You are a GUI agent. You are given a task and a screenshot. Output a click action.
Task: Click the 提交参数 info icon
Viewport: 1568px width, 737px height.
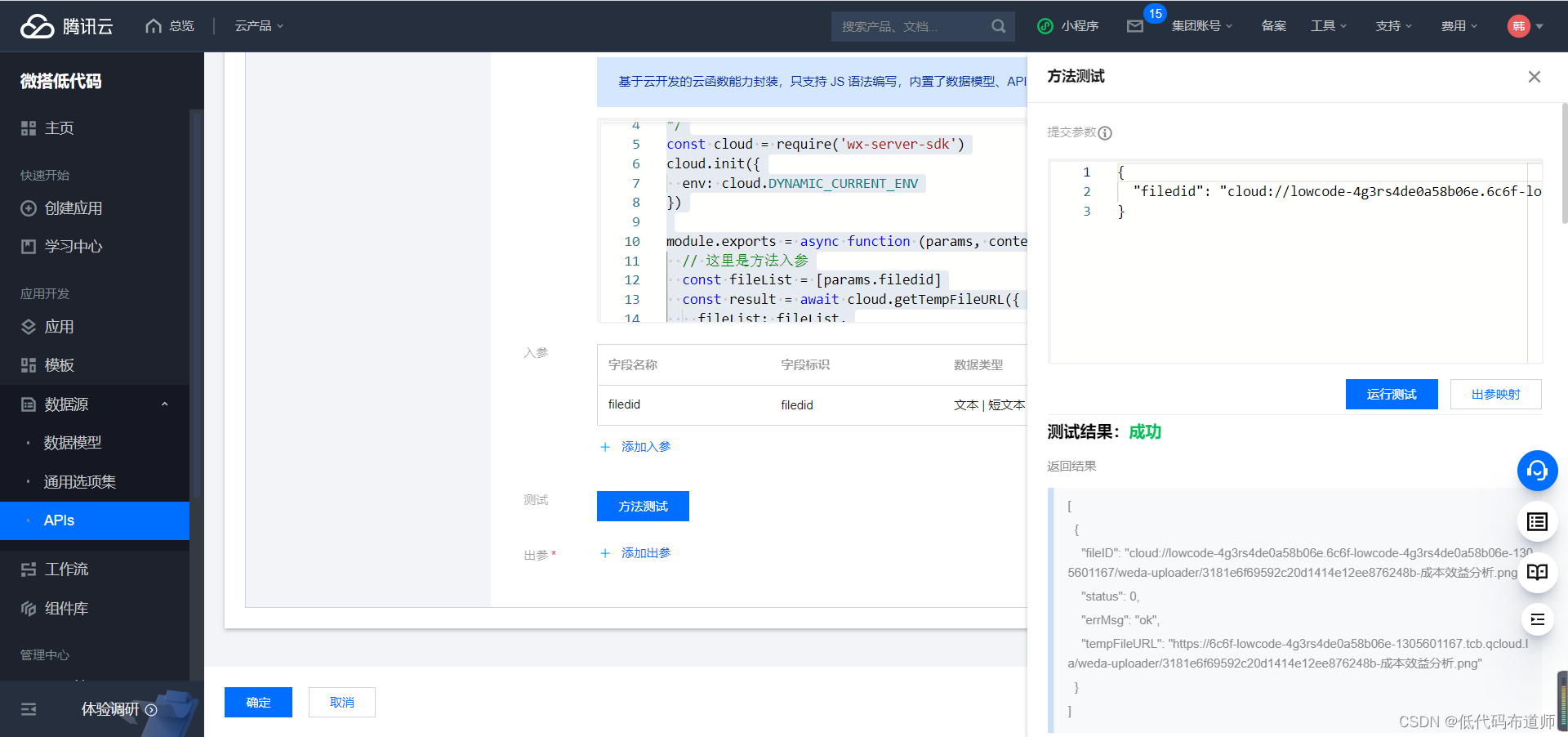click(x=1105, y=133)
